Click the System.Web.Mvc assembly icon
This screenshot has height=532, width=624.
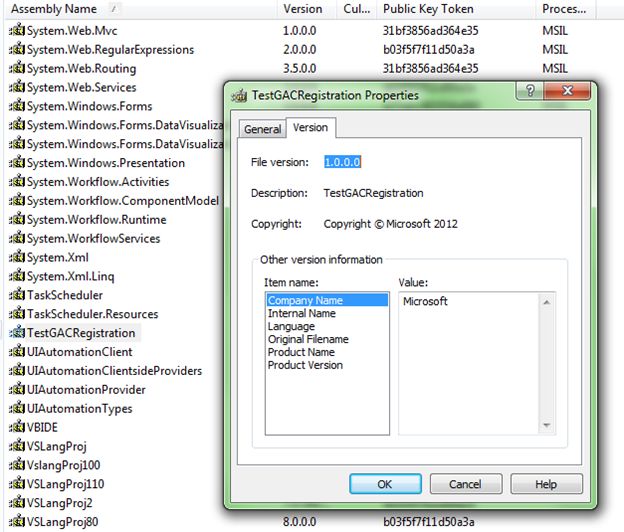(x=17, y=30)
